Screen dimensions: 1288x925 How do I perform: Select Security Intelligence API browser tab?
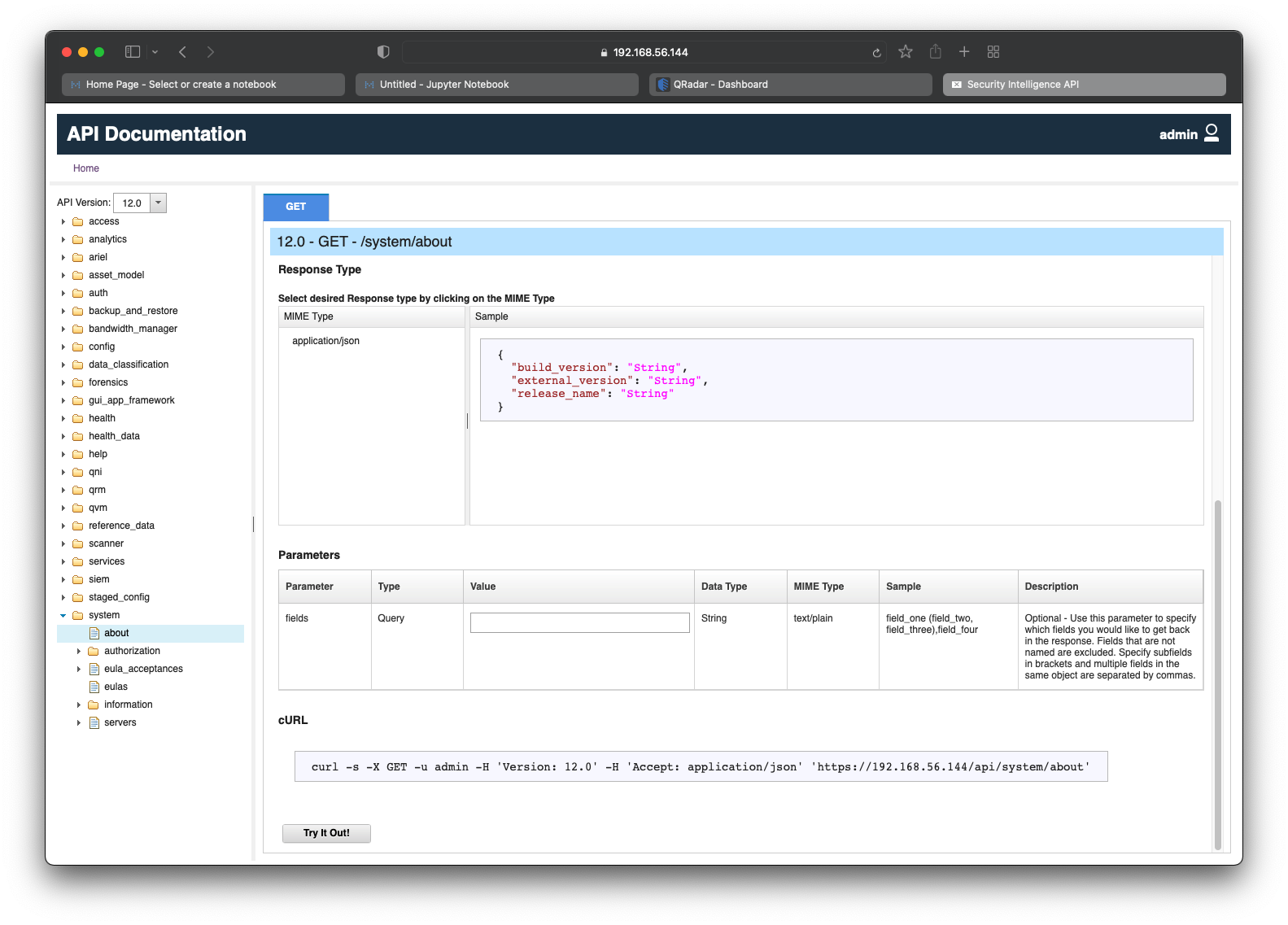pyautogui.click(x=1085, y=85)
